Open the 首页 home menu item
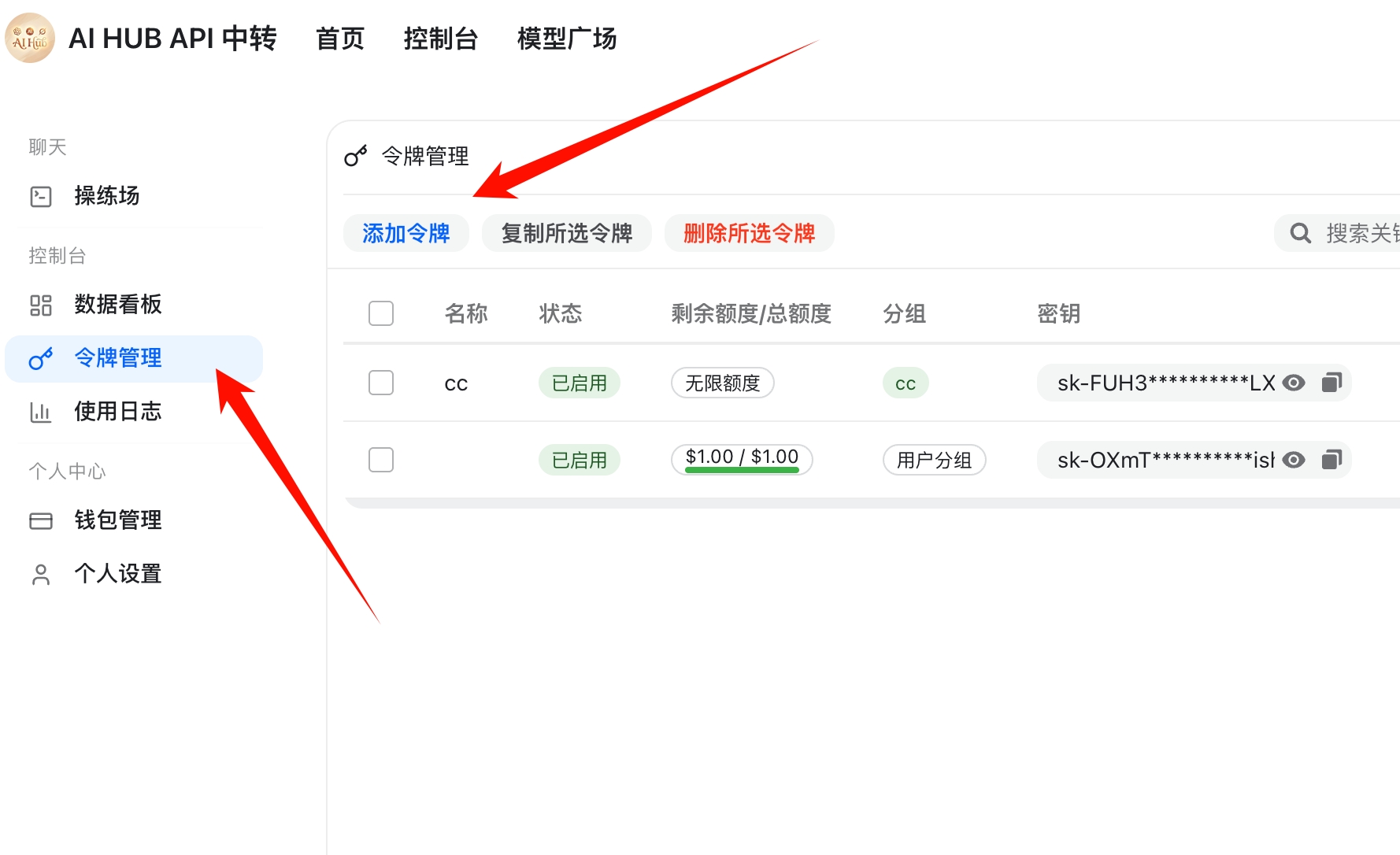 click(x=340, y=39)
